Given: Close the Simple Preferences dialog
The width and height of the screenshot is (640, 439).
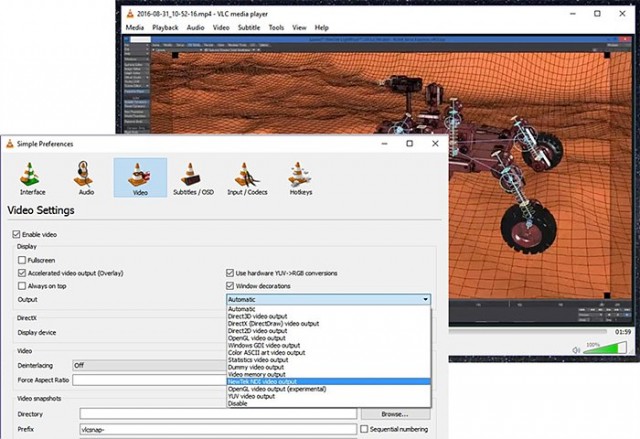Looking at the screenshot, I should tap(435, 144).
